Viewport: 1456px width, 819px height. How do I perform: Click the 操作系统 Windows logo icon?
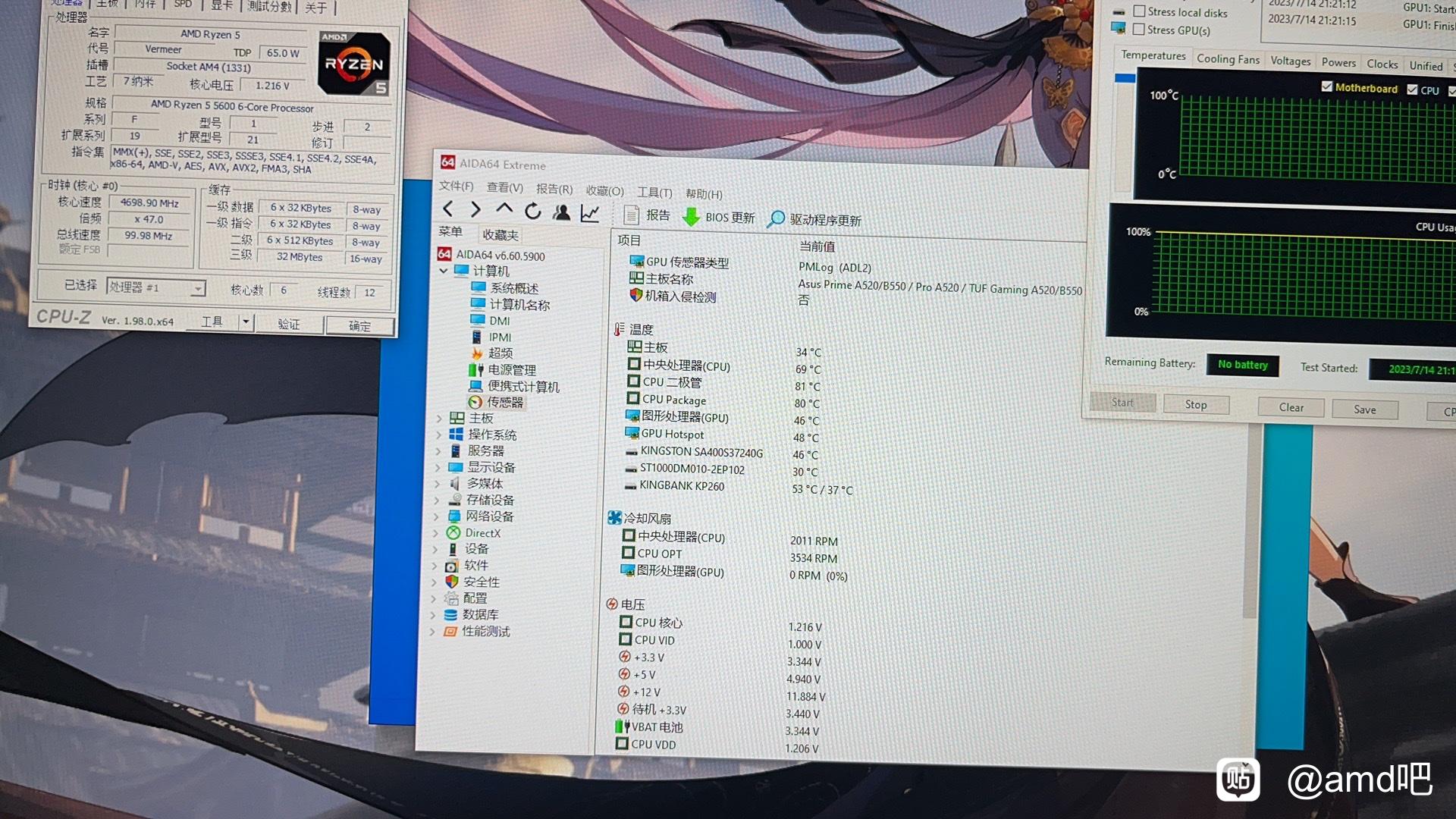[x=456, y=434]
